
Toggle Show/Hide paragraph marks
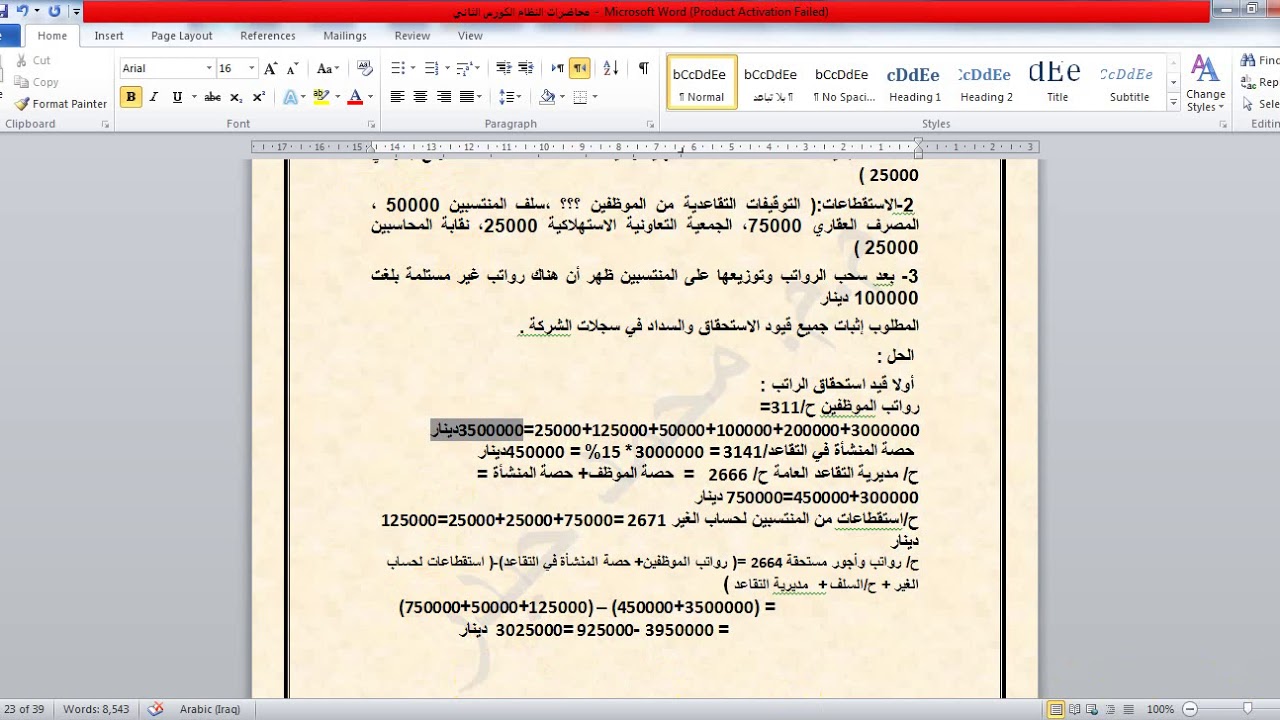tap(643, 68)
